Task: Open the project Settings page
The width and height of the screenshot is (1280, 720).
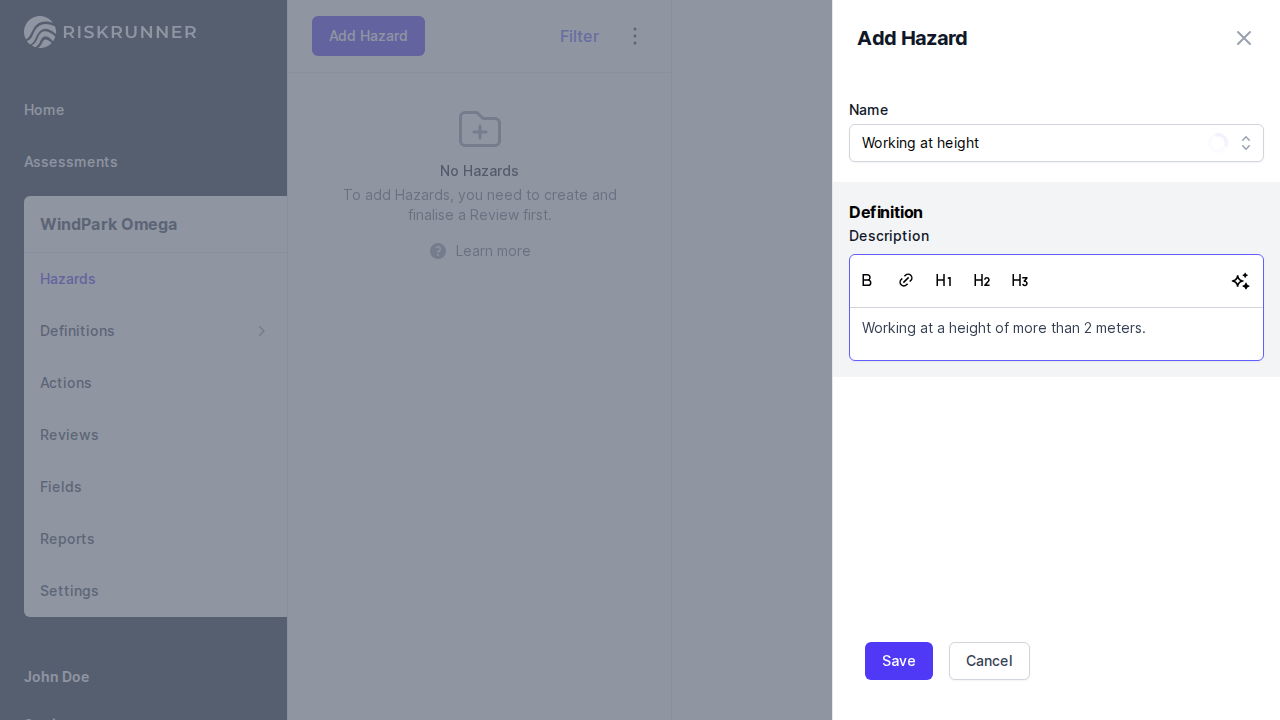Action: click(69, 591)
